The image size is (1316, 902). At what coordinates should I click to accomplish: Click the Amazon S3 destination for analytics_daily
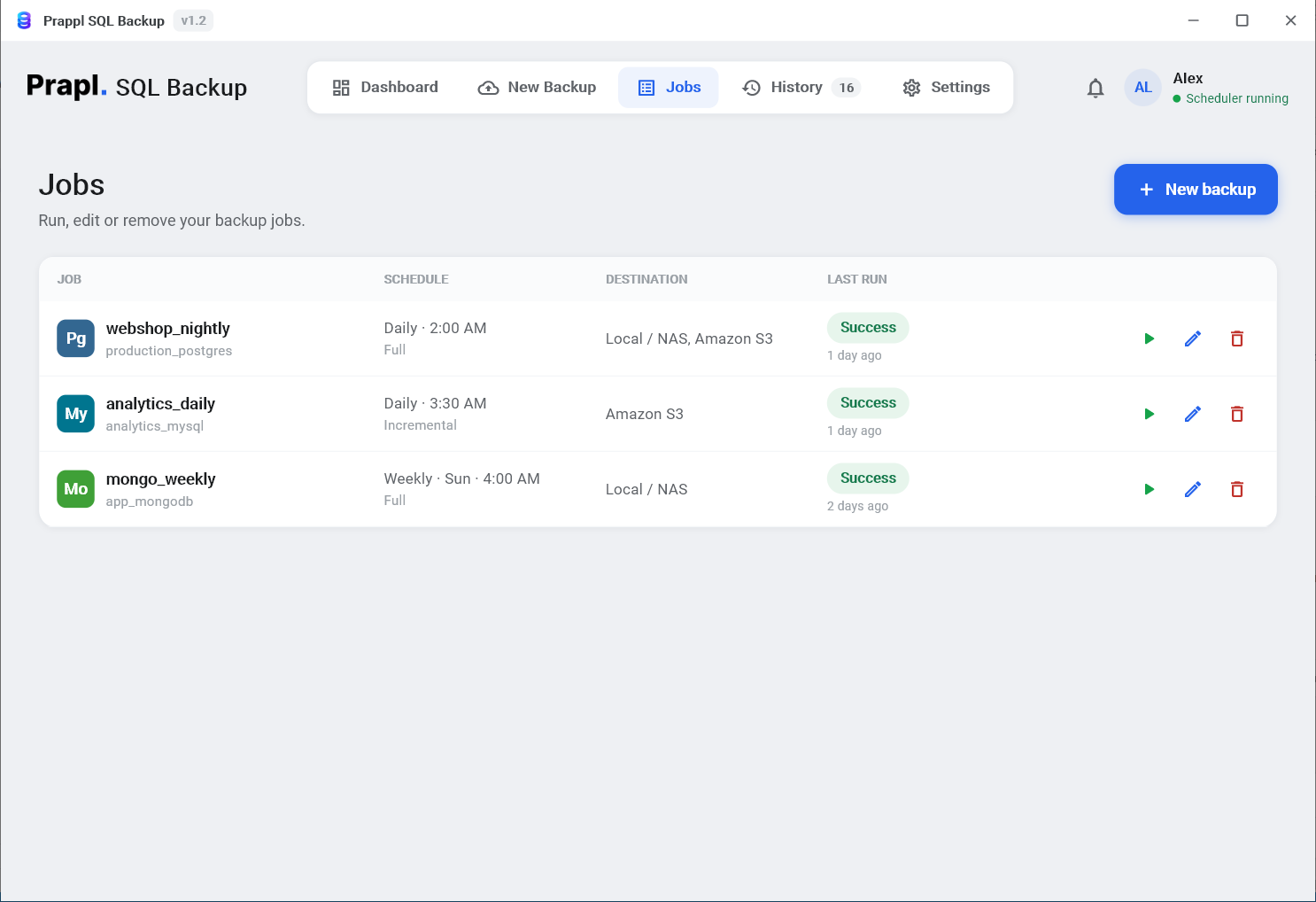644,414
